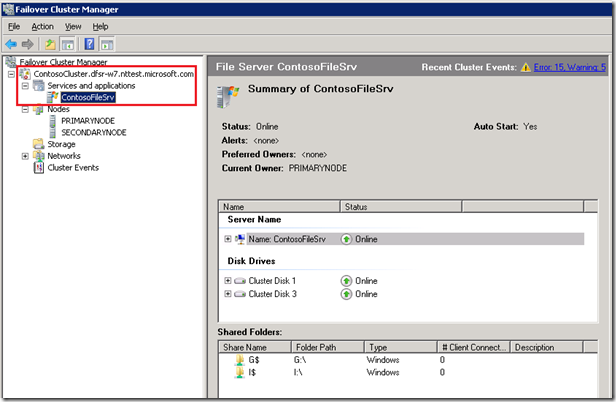Sort shares by Description column header
Image resolution: width=616 pixels, height=402 pixels.
[546, 347]
